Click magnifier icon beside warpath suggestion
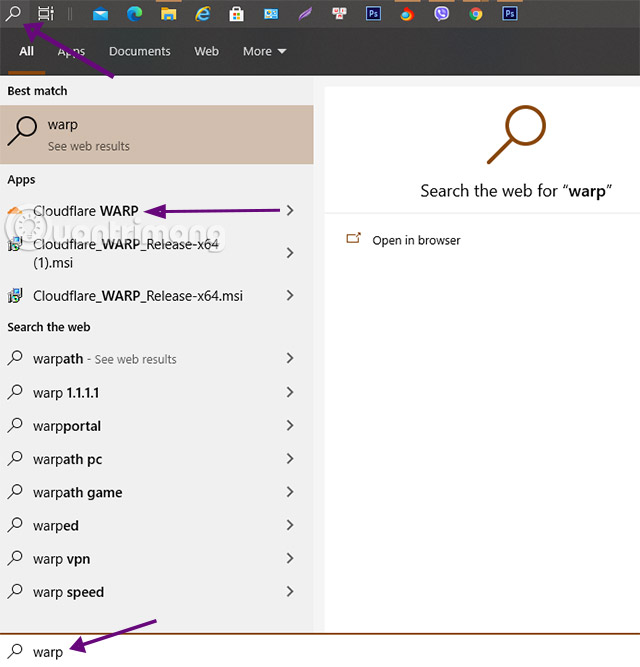 pos(15,358)
